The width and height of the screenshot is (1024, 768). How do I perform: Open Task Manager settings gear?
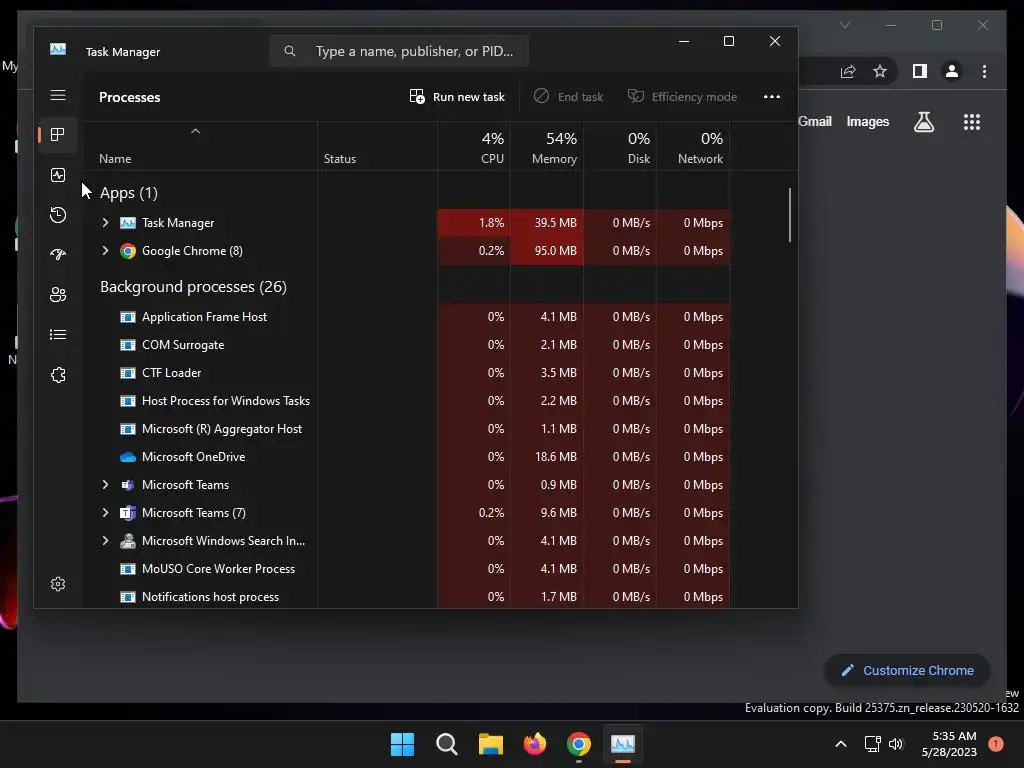[x=58, y=584]
